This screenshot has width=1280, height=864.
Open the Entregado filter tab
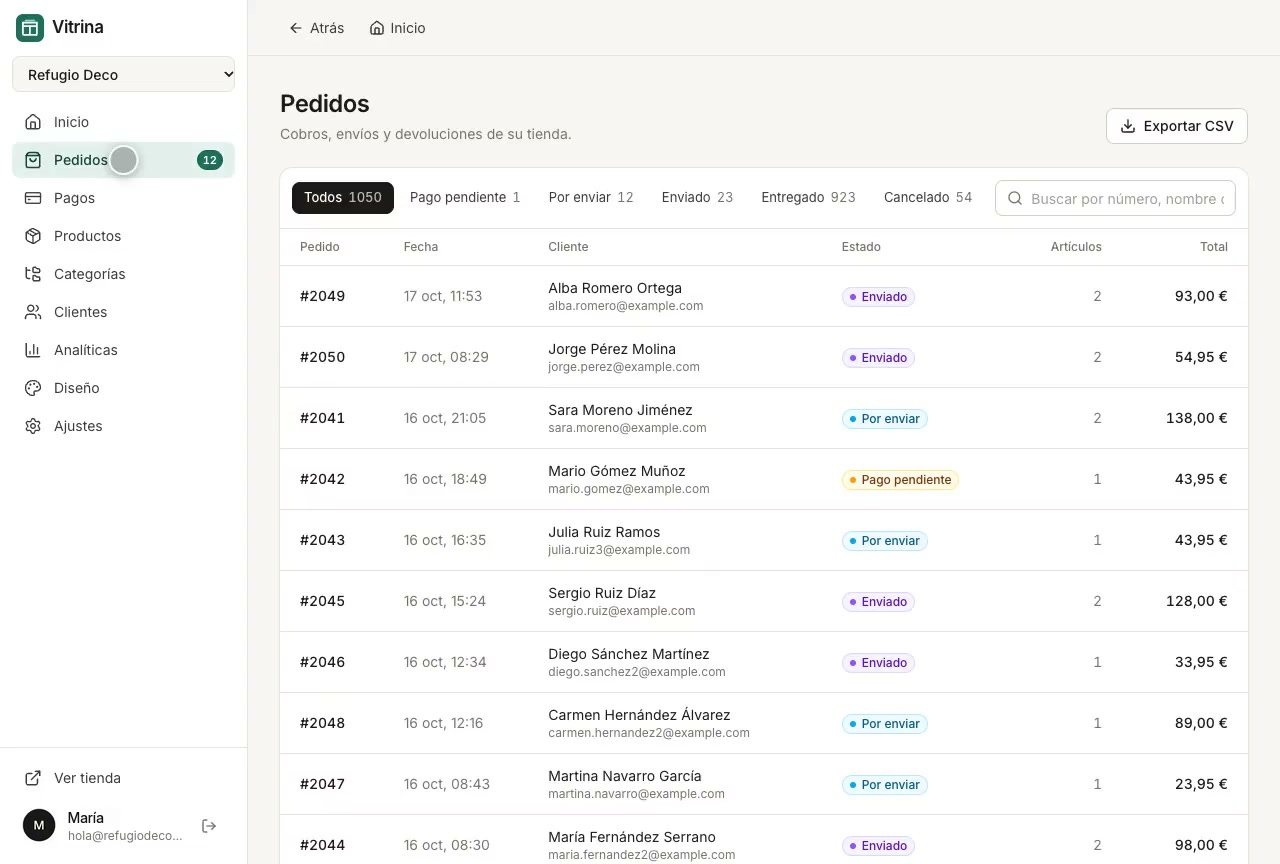click(808, 198)
